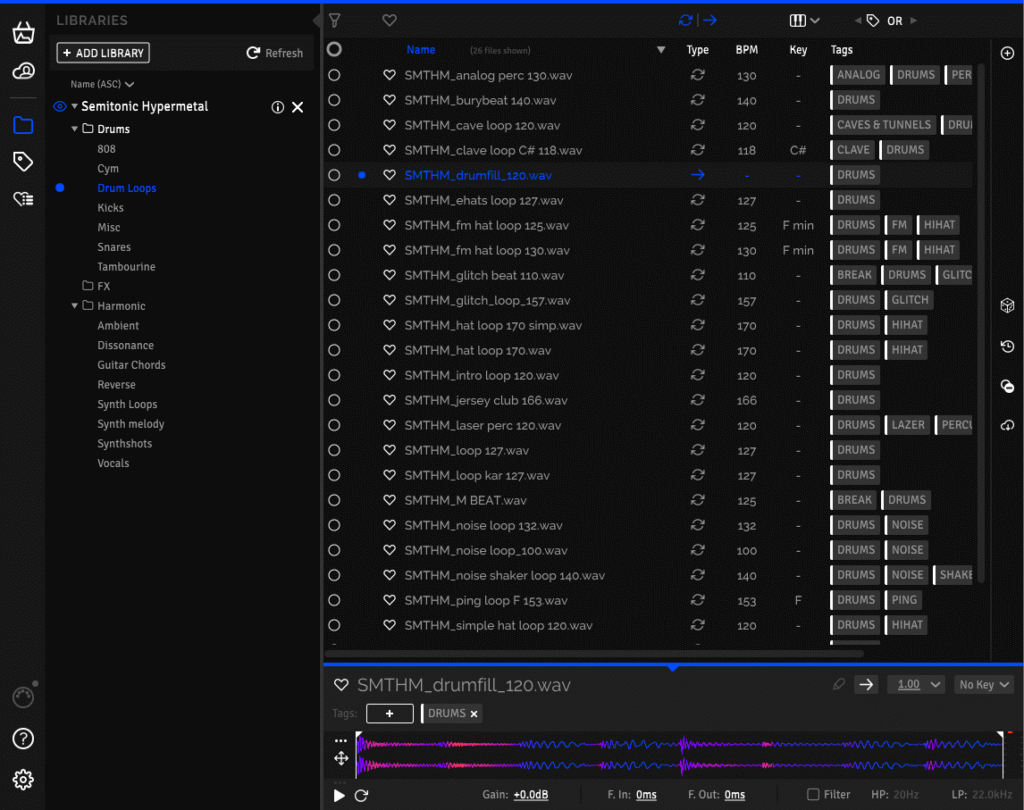1024x810 pixels.
Task: Select the Kicks folder
Action: point(110,208)
